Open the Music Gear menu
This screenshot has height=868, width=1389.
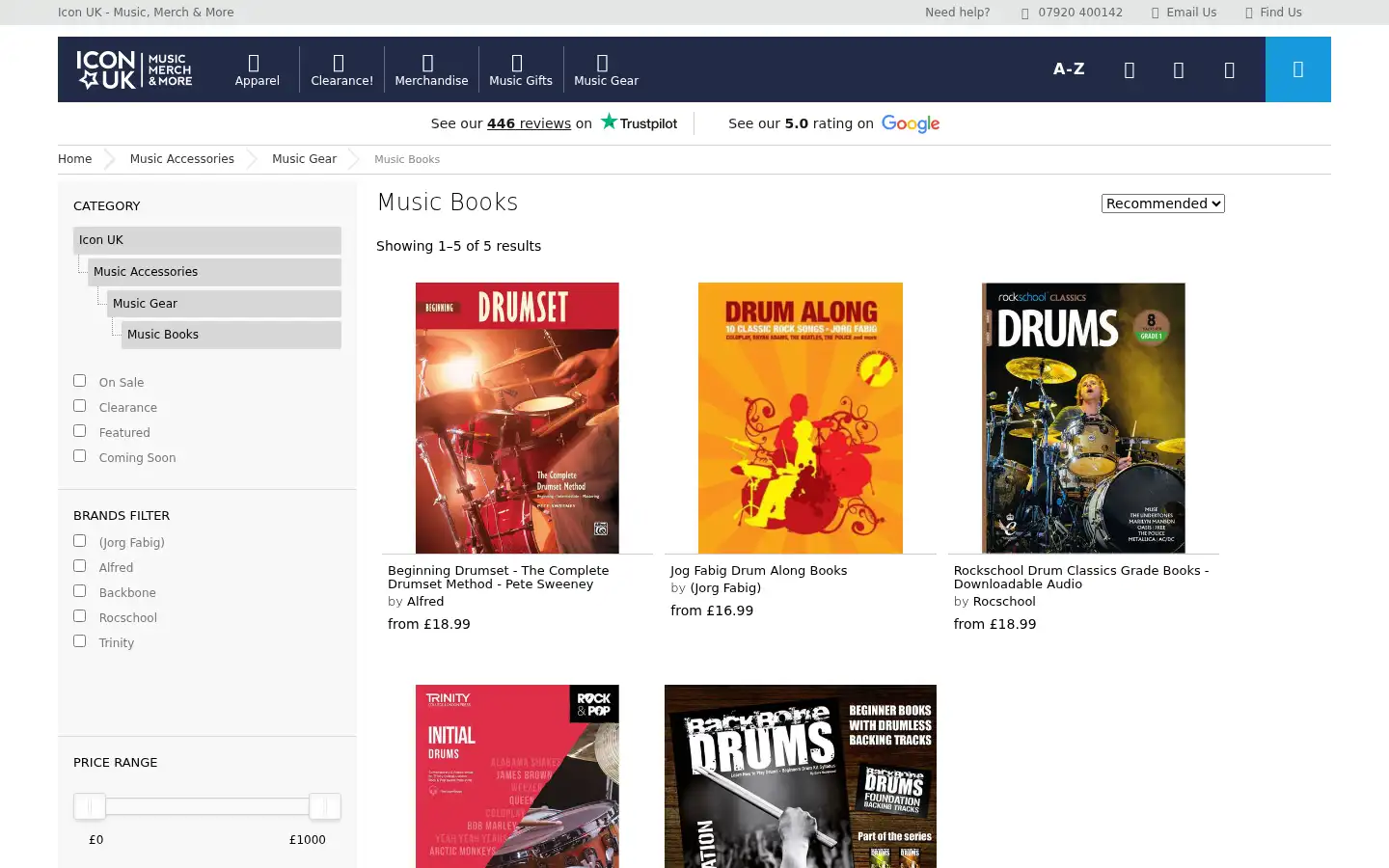click(x=606, y=70)
